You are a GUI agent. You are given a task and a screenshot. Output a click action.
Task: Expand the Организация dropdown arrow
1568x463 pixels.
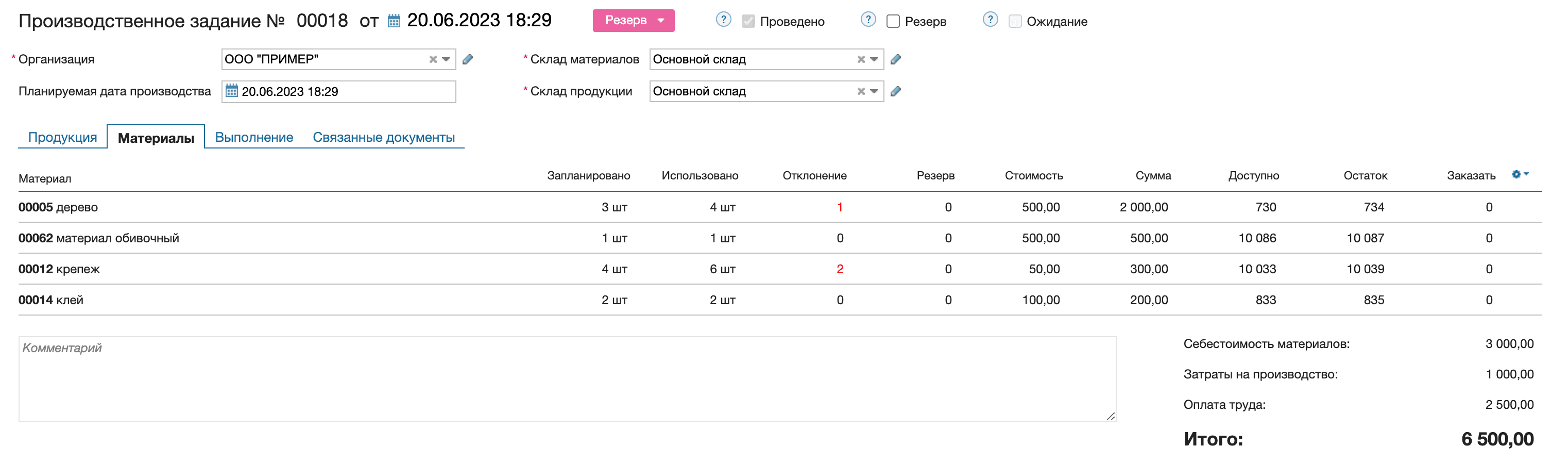[x=446, y=60]
